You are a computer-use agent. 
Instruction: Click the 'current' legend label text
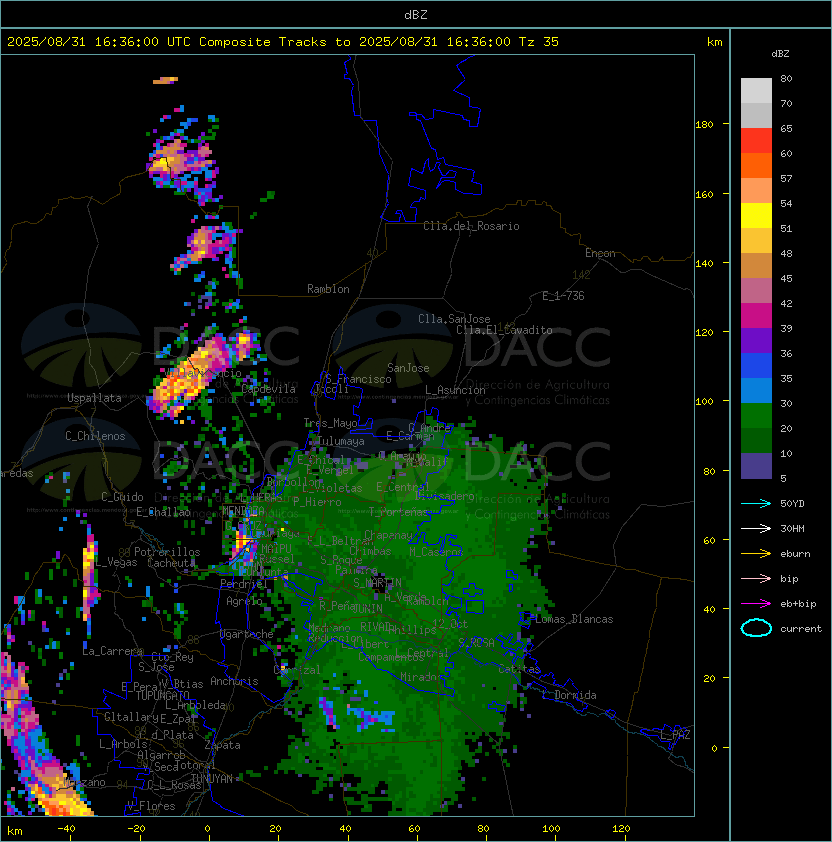coord(801,629)
